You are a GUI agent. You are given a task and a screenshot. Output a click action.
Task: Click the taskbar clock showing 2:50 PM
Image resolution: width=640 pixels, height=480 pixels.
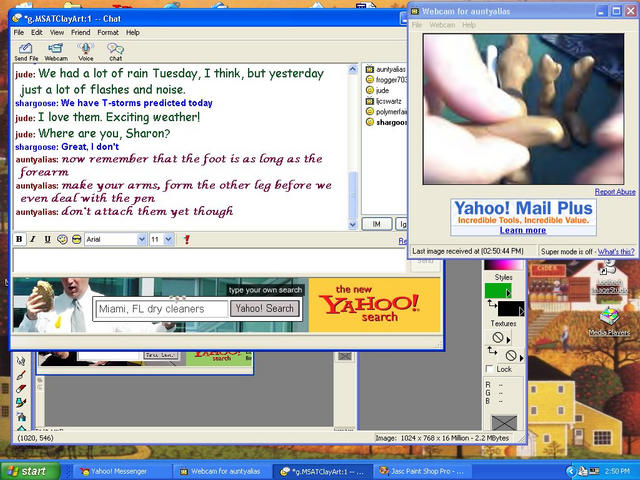tap(618, 471)
